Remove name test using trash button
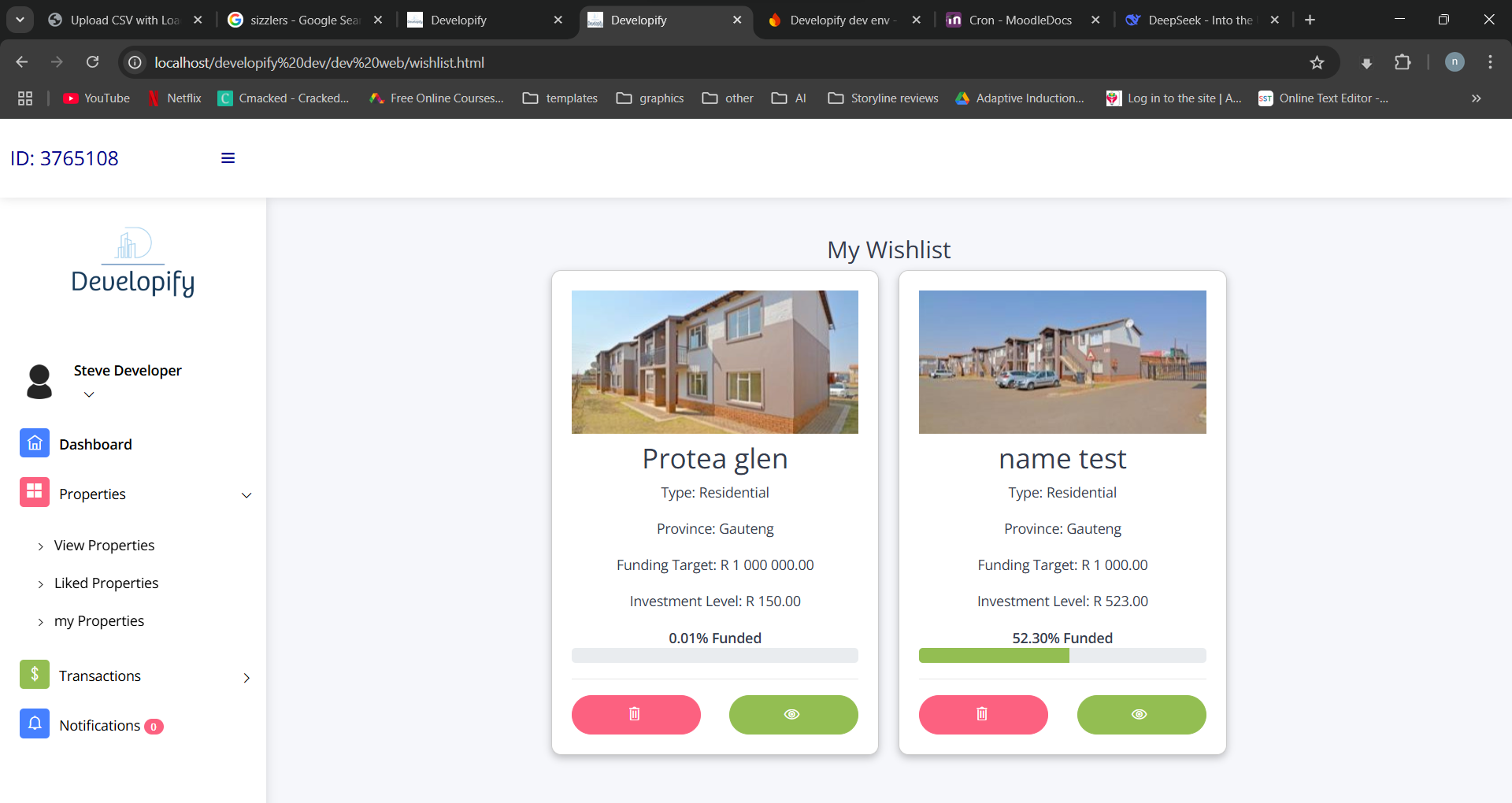The width and height of the screenshot is (1512, 803). pyautogui.click(x=983, y=715)
